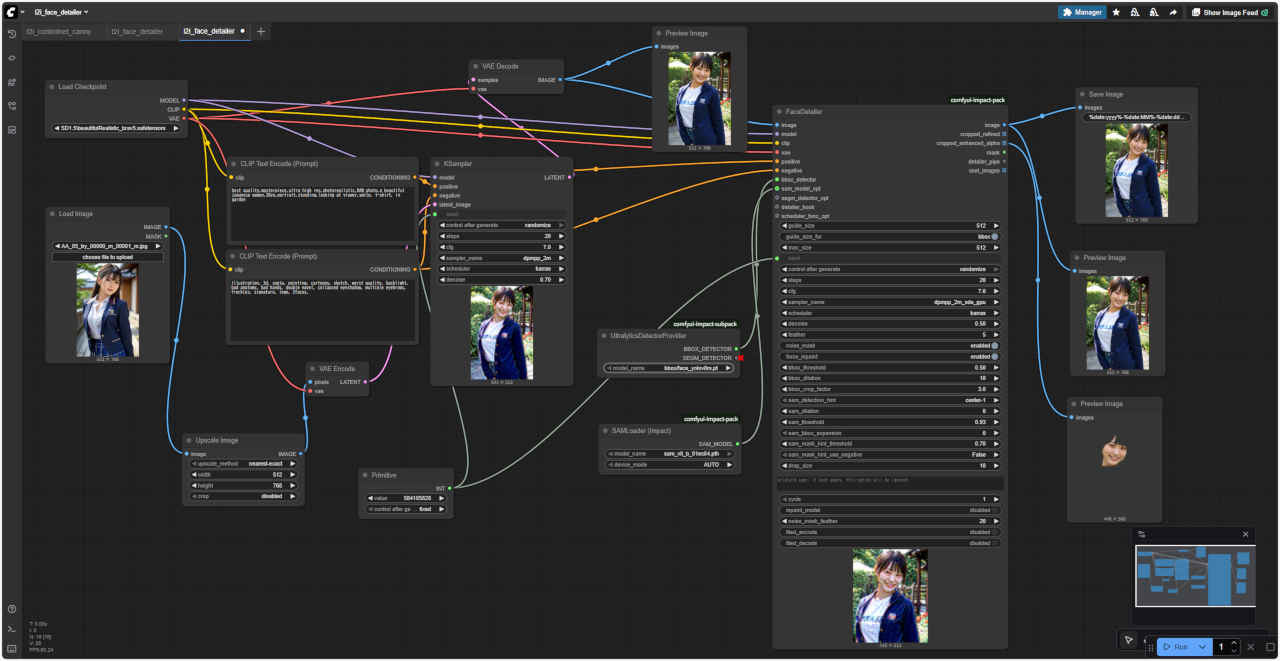This screenshot has height=661, width=1280.
Task: Expand the Run button dropdown arrow
Action: tap(1203, 647)
